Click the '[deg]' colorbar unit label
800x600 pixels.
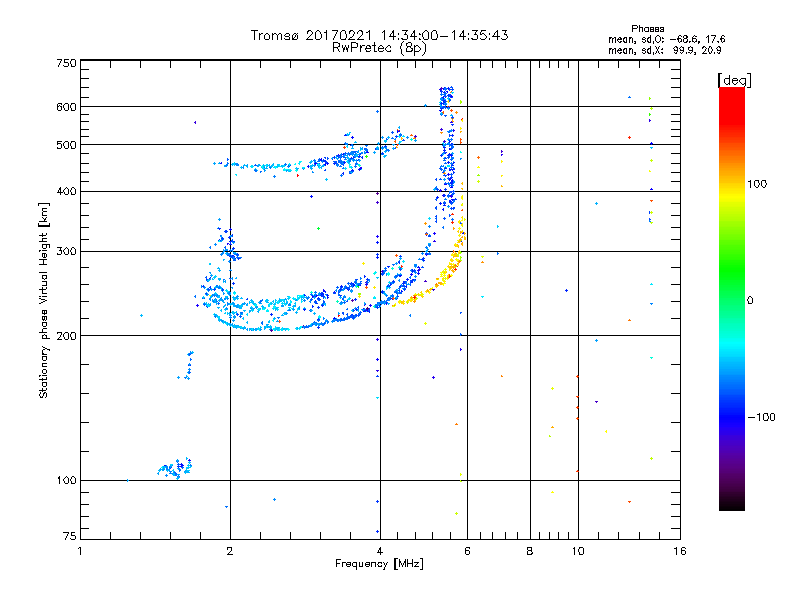point(734,80)
